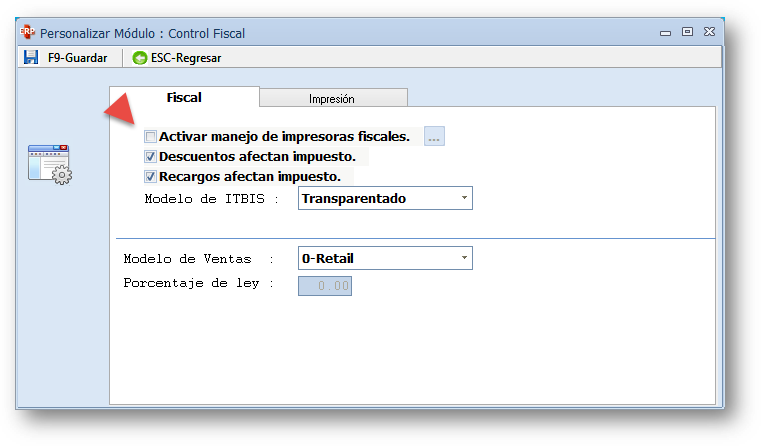Image resolution: width=761 pixels, height=446 pixels.
Task: Minimize the Control Fiscal window
Action: (666, 33)
